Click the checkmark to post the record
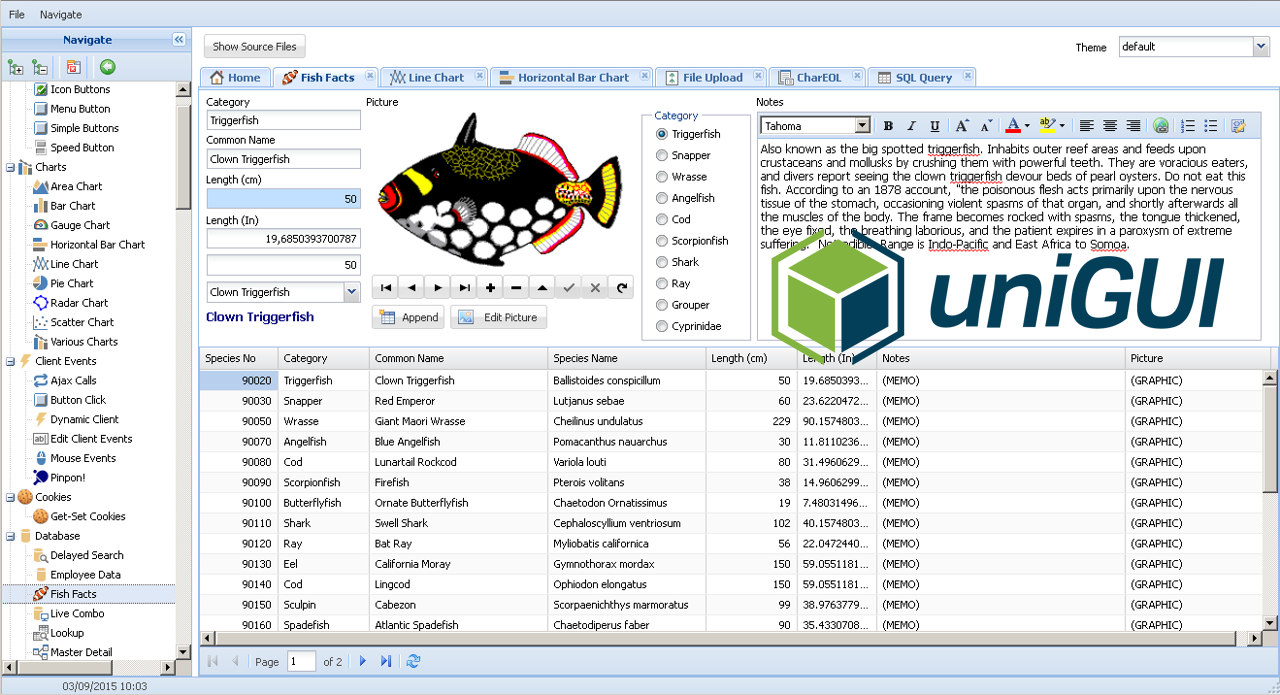The width and height of the screenshot is (1280, 695). (x=568, y=287)
